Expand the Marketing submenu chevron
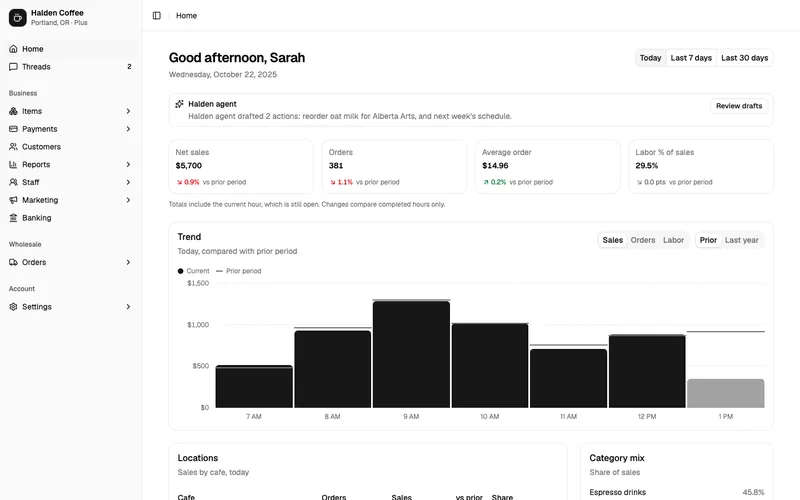The image size is (800, 500). tap(128, 200)
